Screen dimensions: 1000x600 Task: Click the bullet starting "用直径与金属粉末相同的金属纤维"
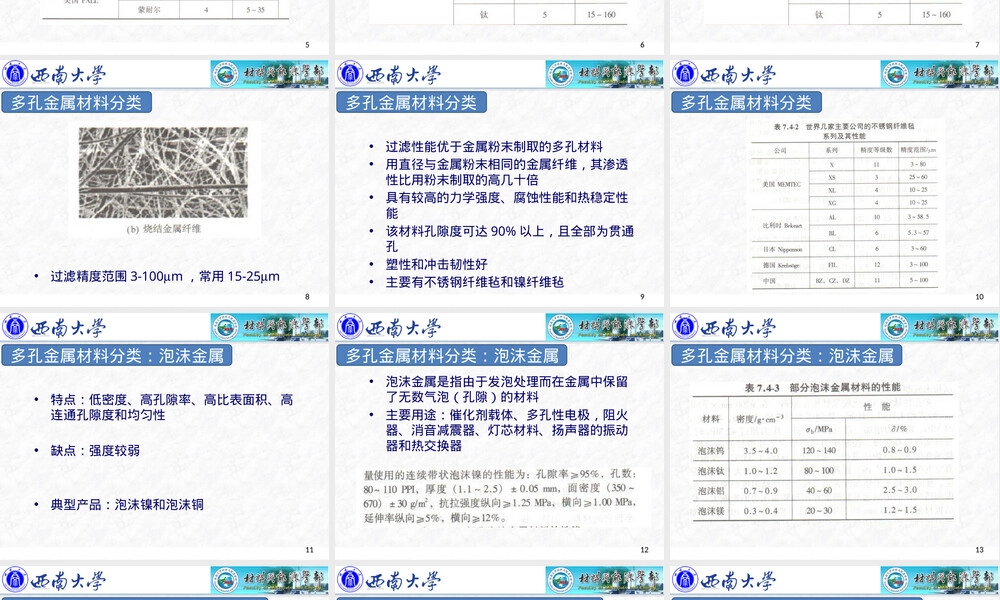click(x=507, y=172)
